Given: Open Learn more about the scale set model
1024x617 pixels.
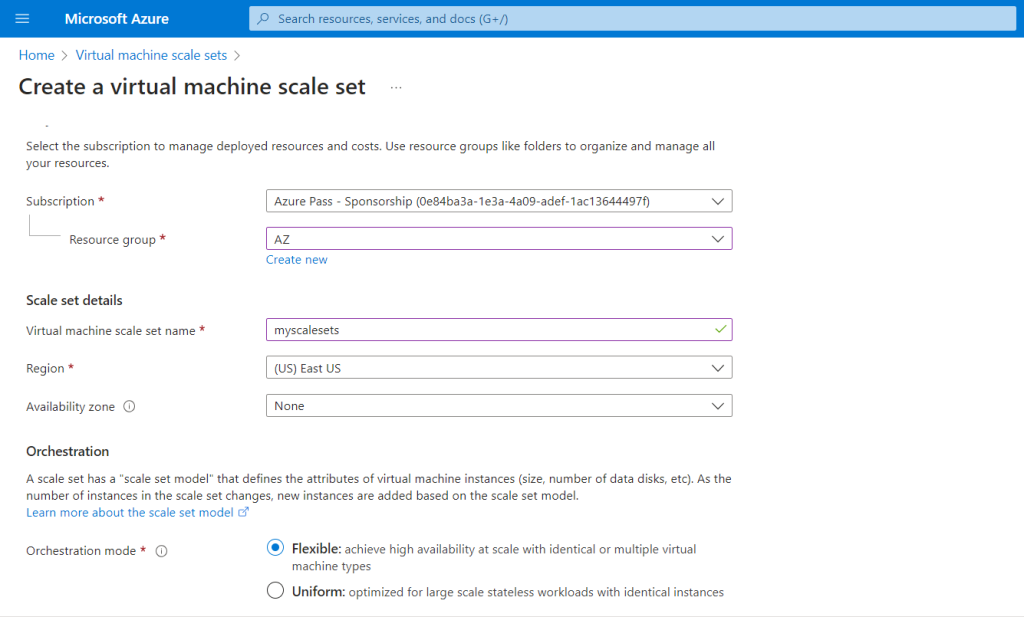Looking at the screenshot, I should (130, 512).
